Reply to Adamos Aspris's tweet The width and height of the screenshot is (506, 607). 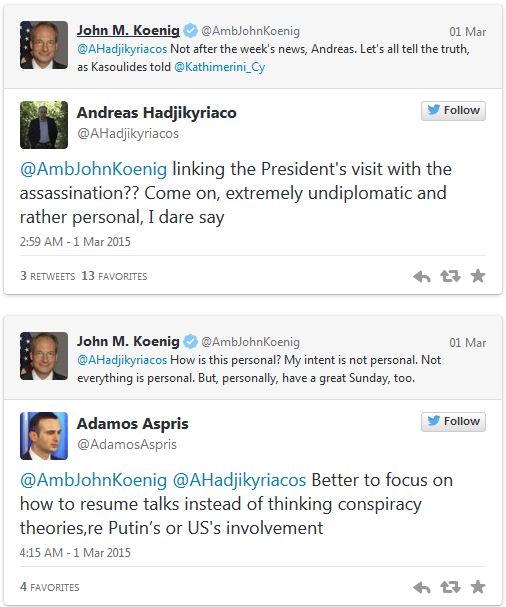[422, 587]
